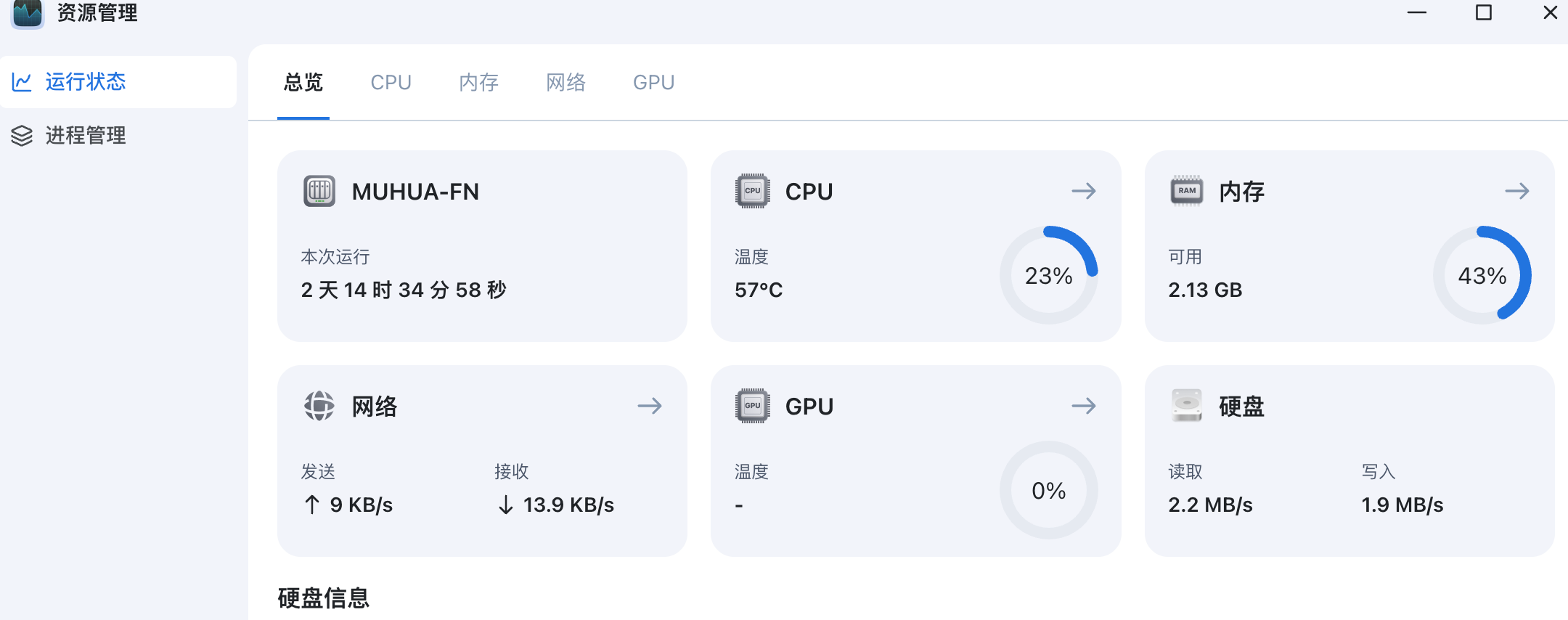1568x620 pixels.
Task: Click the 资源管理 app logo icon
Action: point(28,13)
